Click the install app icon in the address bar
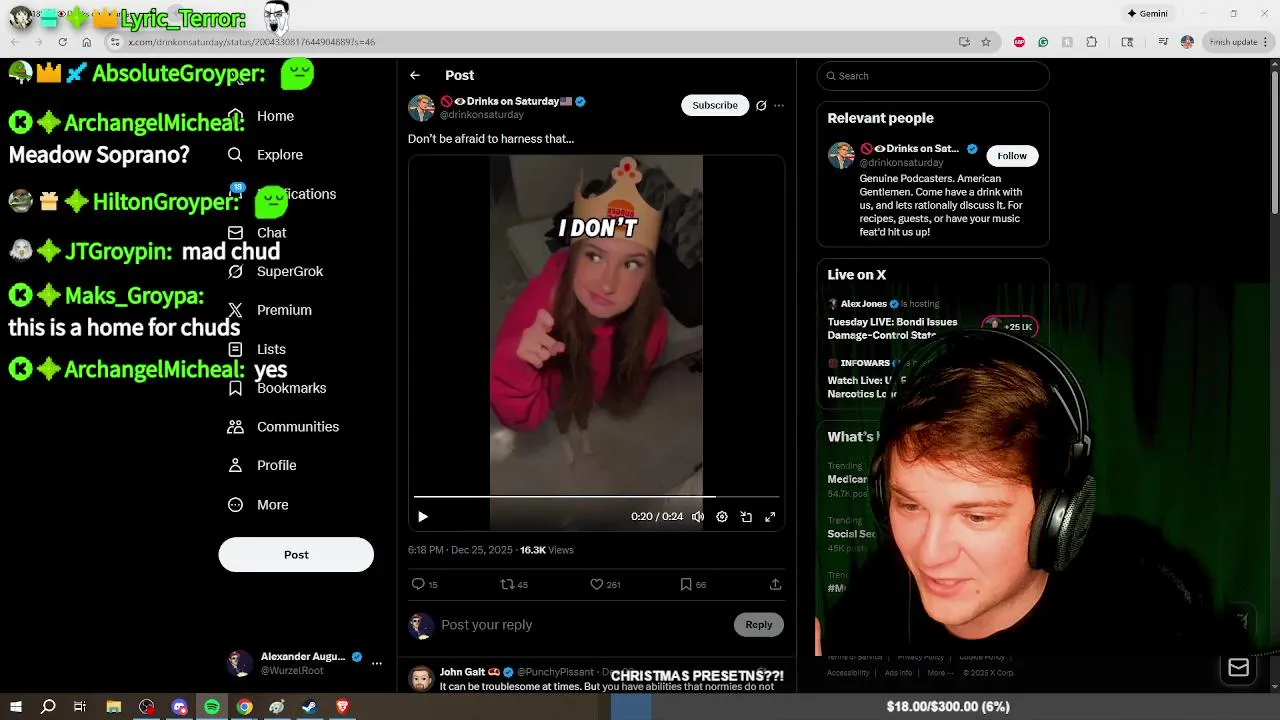This screenshot has width=1280, height=720. (x=964, y=42)
